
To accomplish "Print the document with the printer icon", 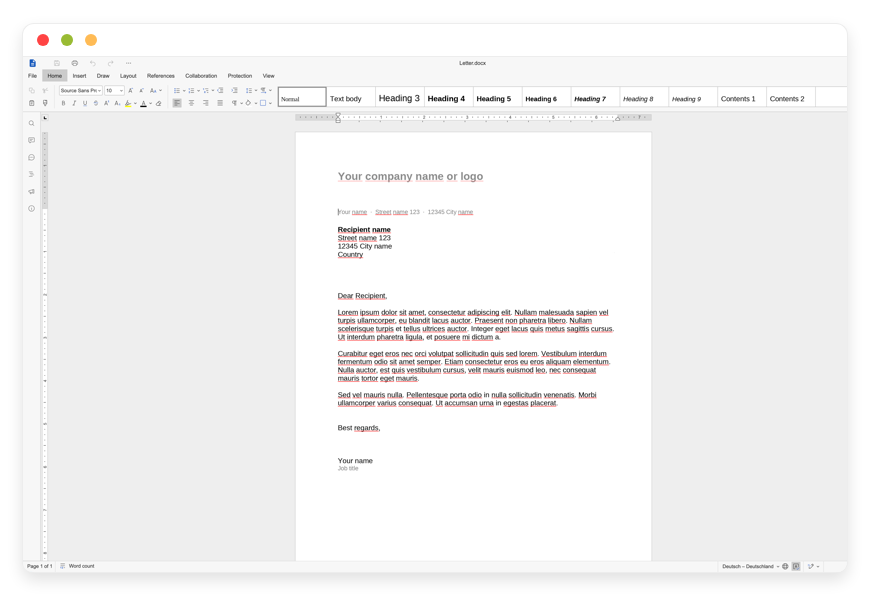I will pos(74,63).
